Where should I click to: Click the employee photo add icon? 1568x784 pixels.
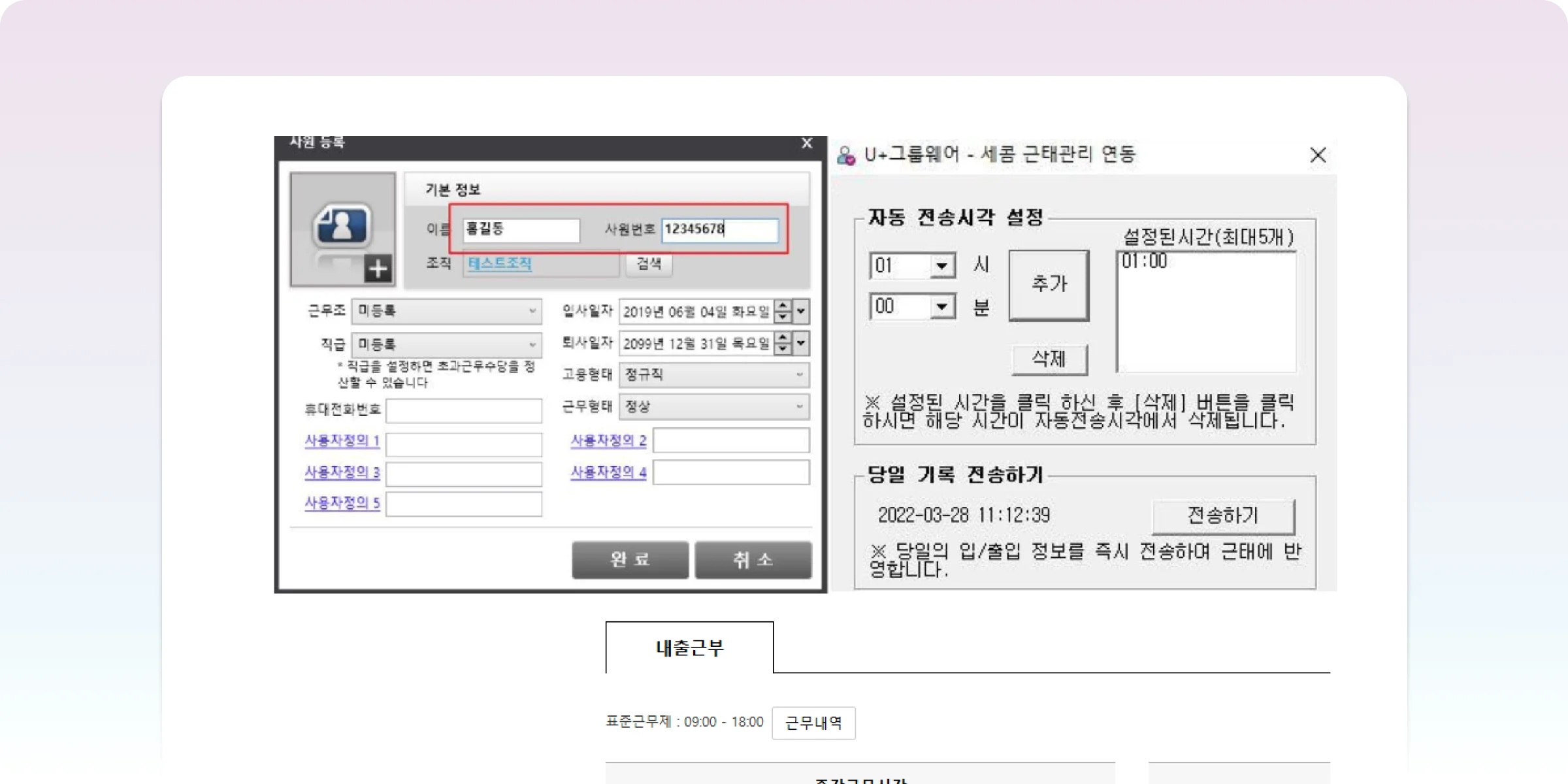(x=378, y=269)
